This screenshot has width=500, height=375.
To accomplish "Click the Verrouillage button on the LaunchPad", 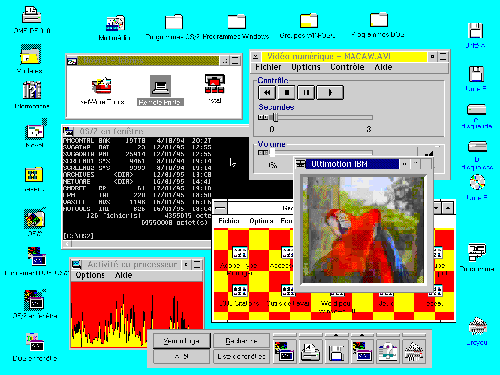I will 182,341.
